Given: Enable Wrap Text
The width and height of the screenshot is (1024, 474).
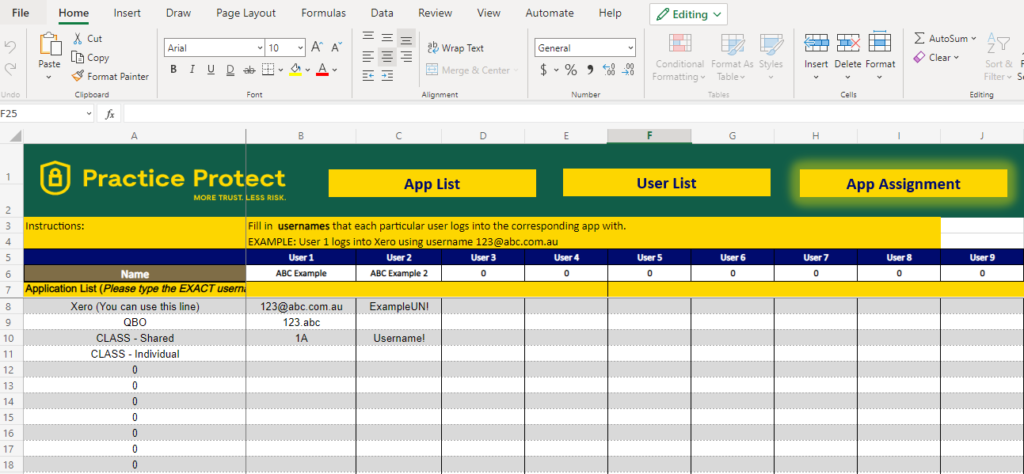Looking at the screenshot, I should (x=455, y=48).
